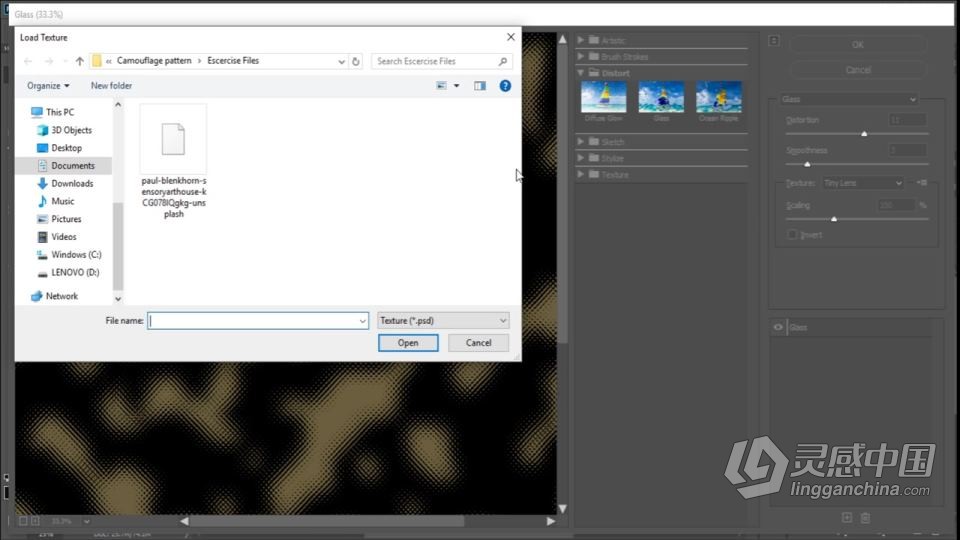Expand the Sketch filter folder
This screenshot has width=960, height=540.
[x=580, y=141]
